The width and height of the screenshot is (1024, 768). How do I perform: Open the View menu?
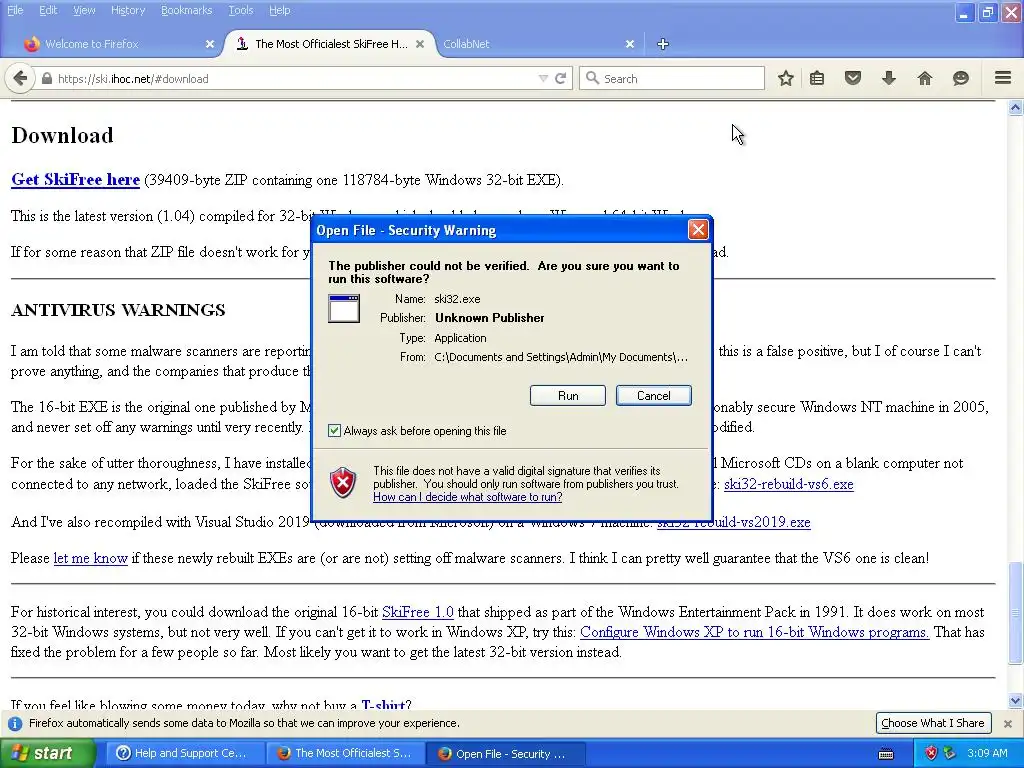point(84,10)
